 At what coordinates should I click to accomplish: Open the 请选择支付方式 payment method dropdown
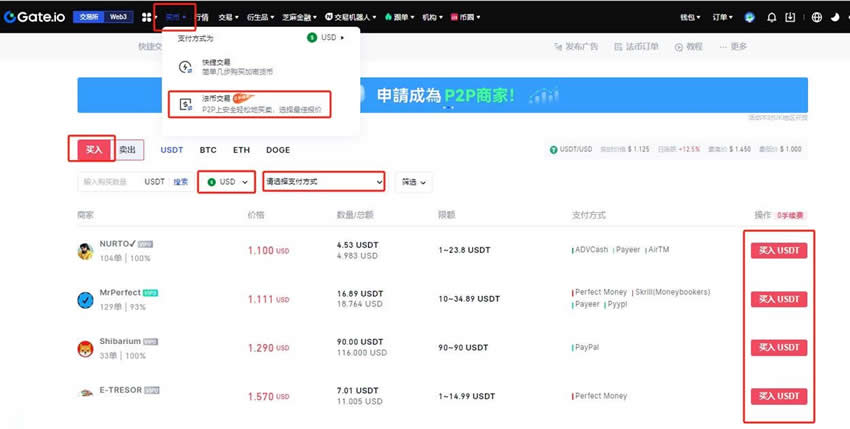(323, 182)
